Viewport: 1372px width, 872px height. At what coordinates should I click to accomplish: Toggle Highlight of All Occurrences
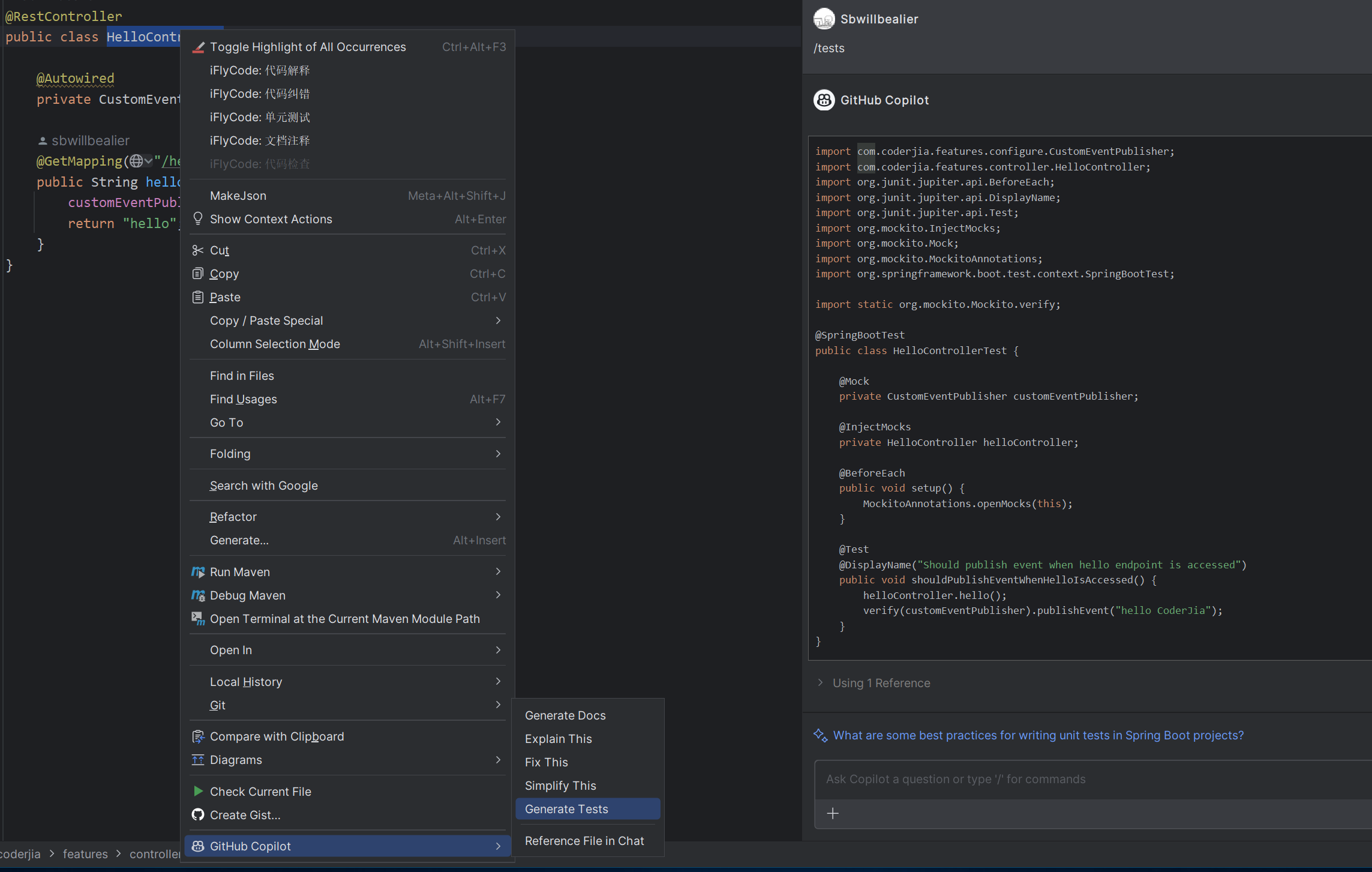(x=307, y=46)
